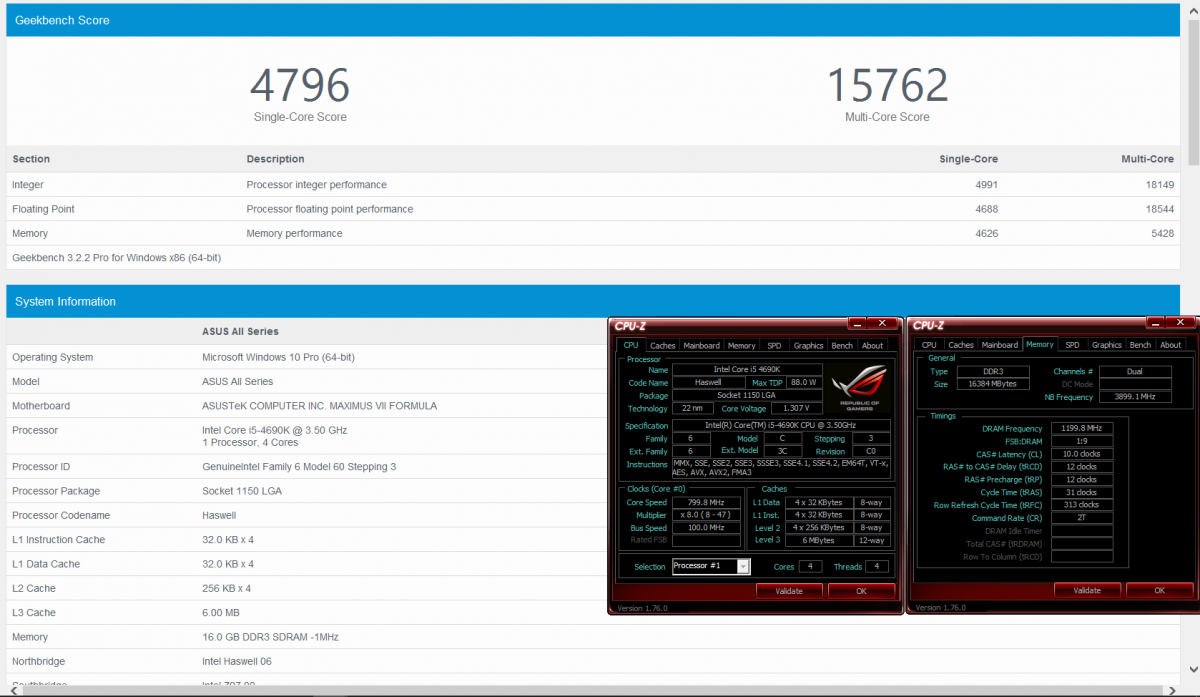Open Graphics tab in CPU-Z window showing Timings

click(x=1106, y=345)
